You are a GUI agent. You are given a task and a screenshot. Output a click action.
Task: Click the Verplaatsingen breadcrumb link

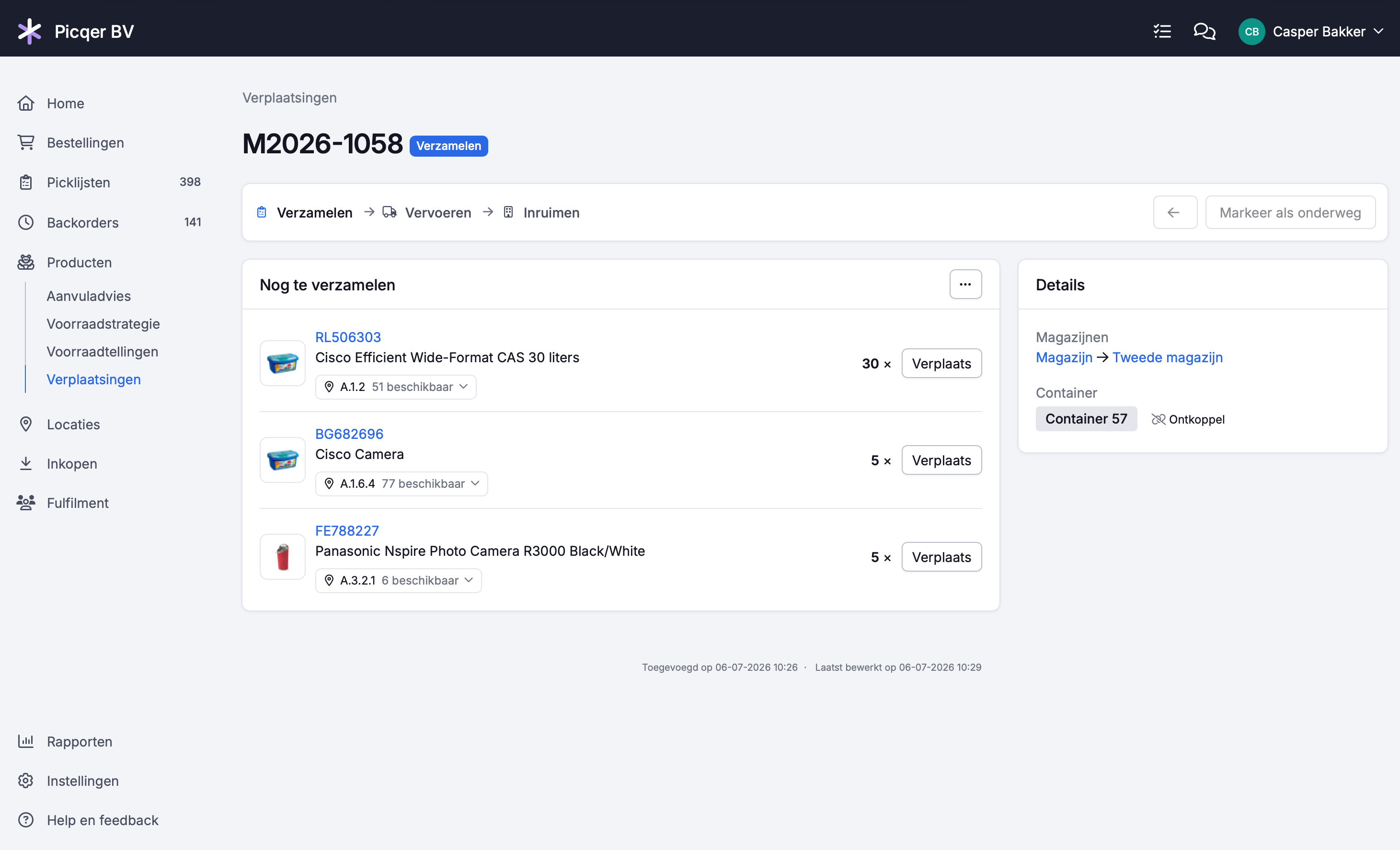click(x=290, y=98)
